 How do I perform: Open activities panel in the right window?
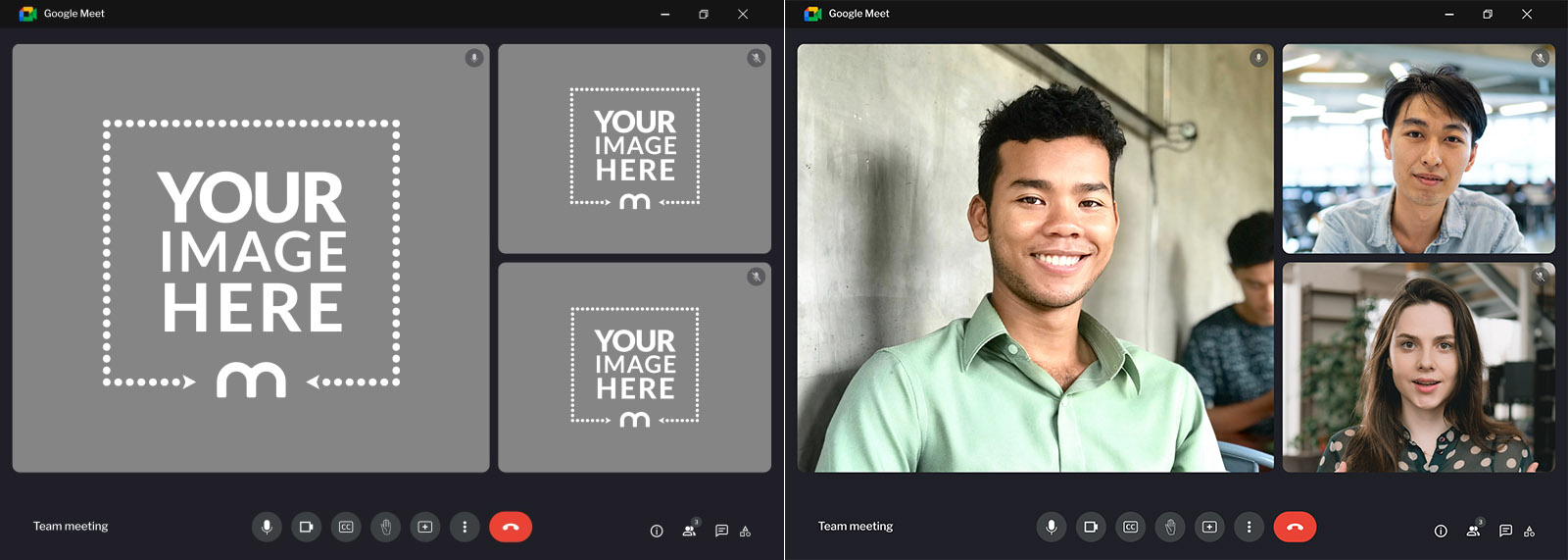click(1530, 531)
